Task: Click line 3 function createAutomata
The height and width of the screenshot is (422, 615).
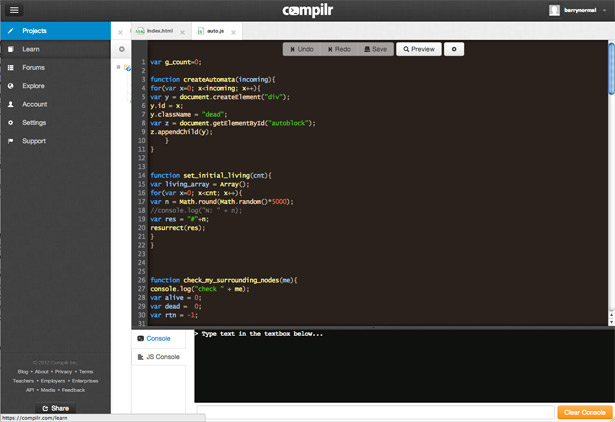Action: coord(213,79)
